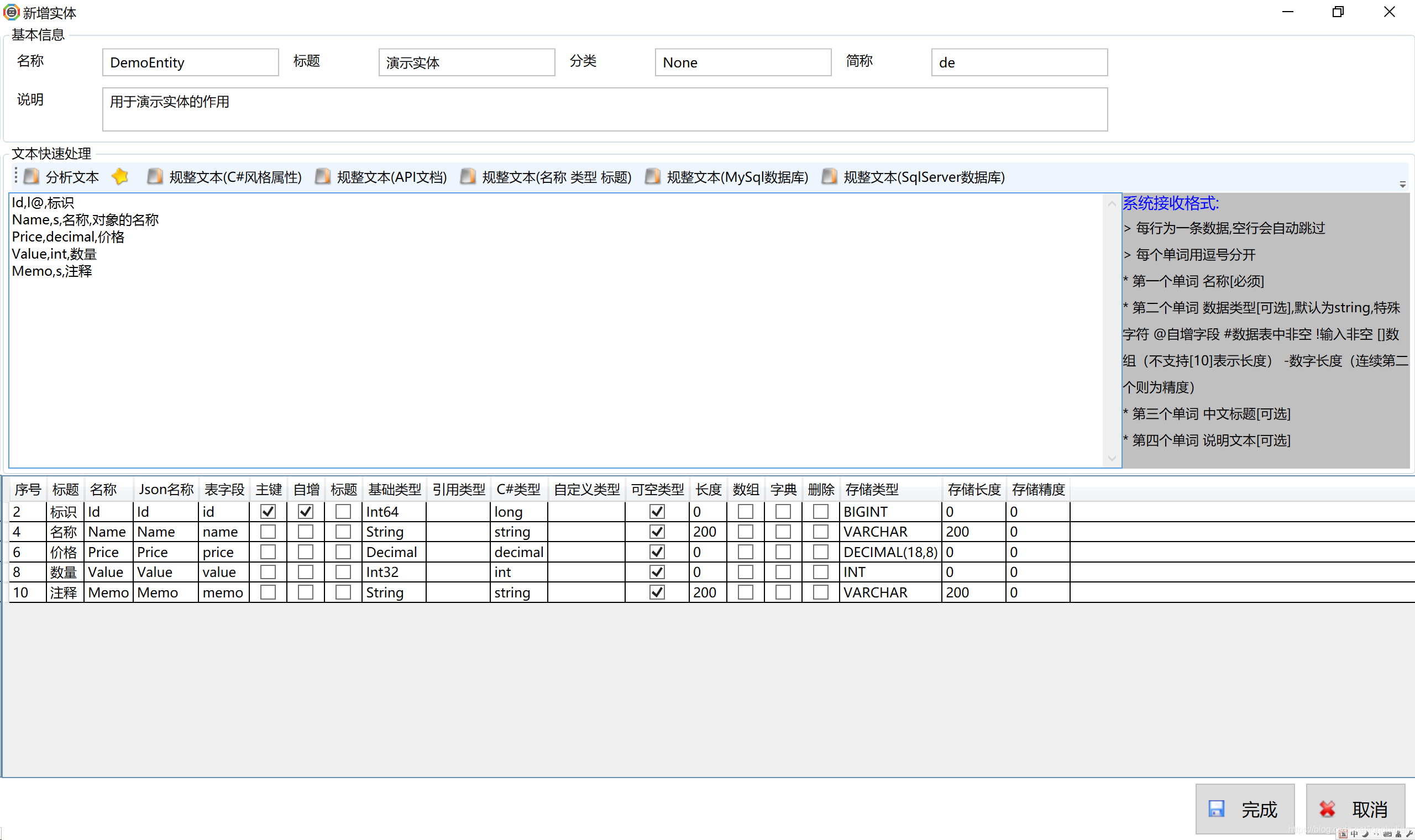Check 标题 checkbox in the Name row
Screen dimensions: 1415x840
point(343,532)
